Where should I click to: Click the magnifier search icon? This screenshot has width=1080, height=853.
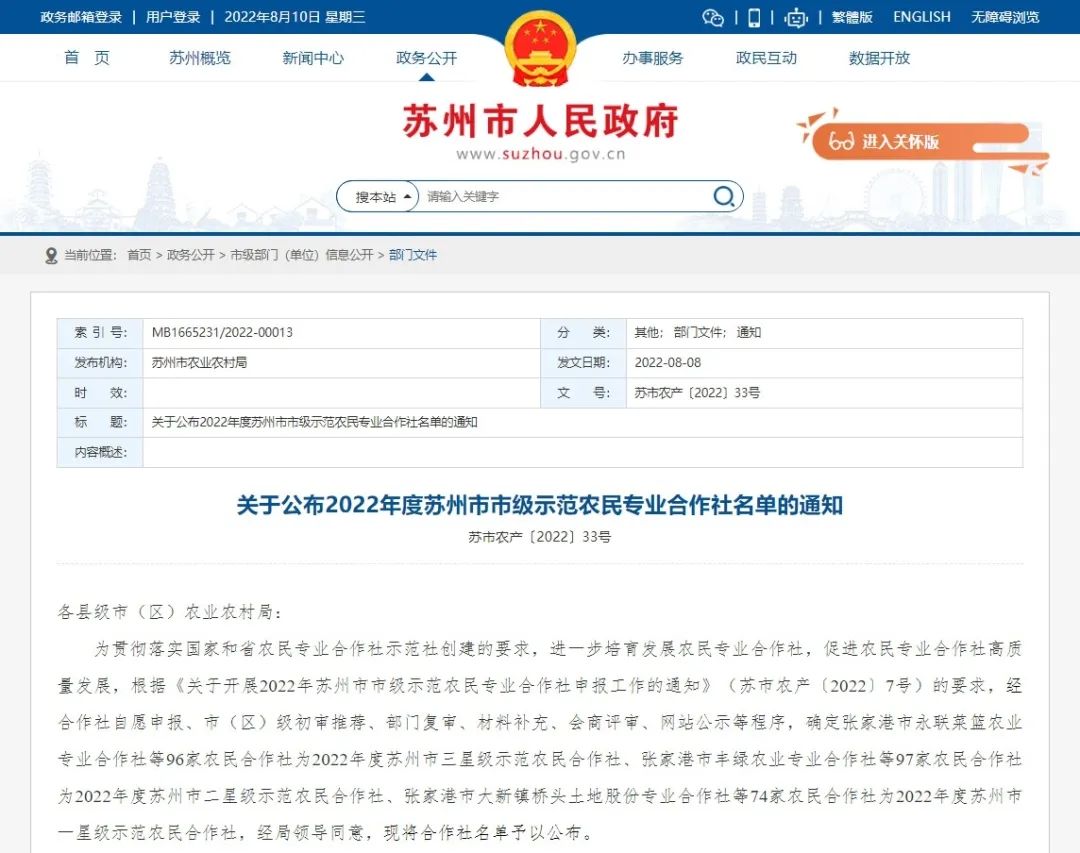click(x=723, y=196)
